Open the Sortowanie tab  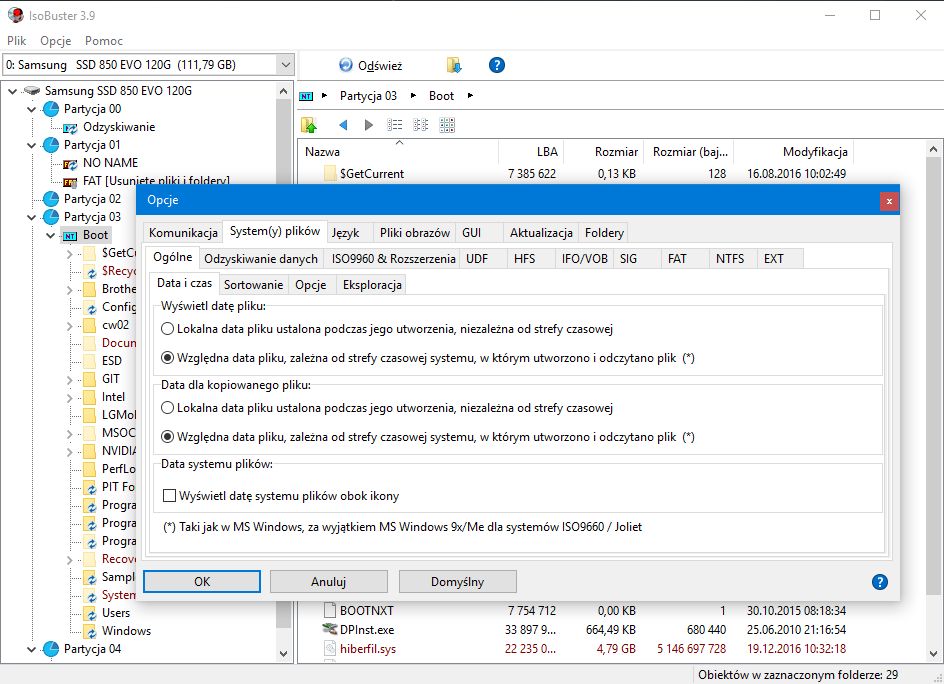[x=253, y=285]
